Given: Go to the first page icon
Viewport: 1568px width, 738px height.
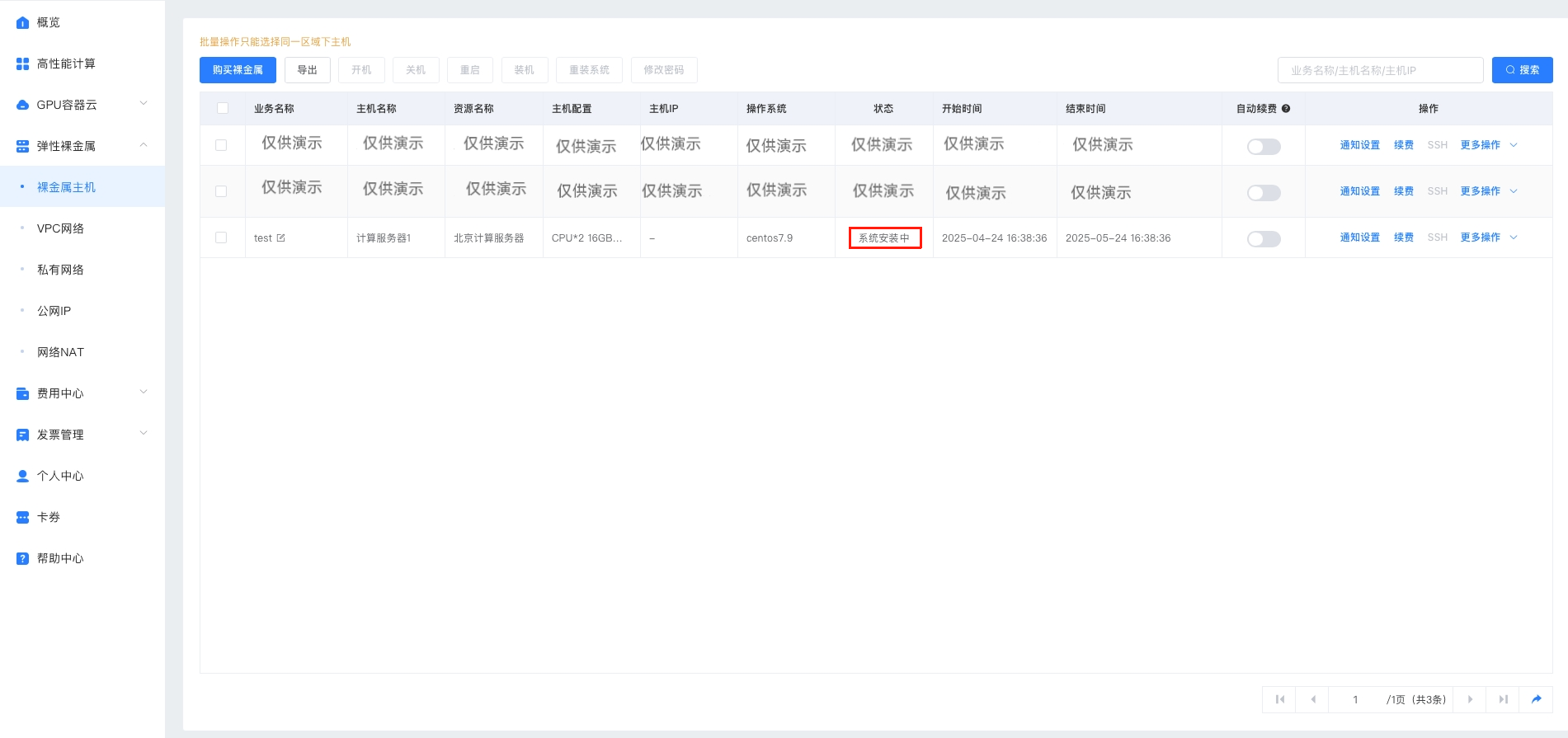Looking at the screenshot, I should click(x=1279, y=699).
